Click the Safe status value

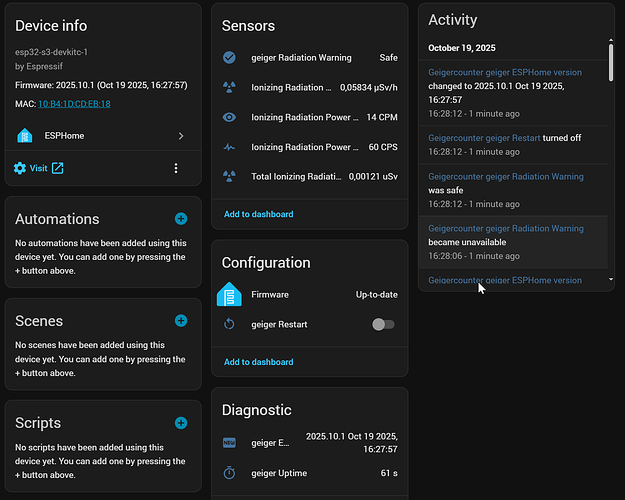tap(389, 57)
